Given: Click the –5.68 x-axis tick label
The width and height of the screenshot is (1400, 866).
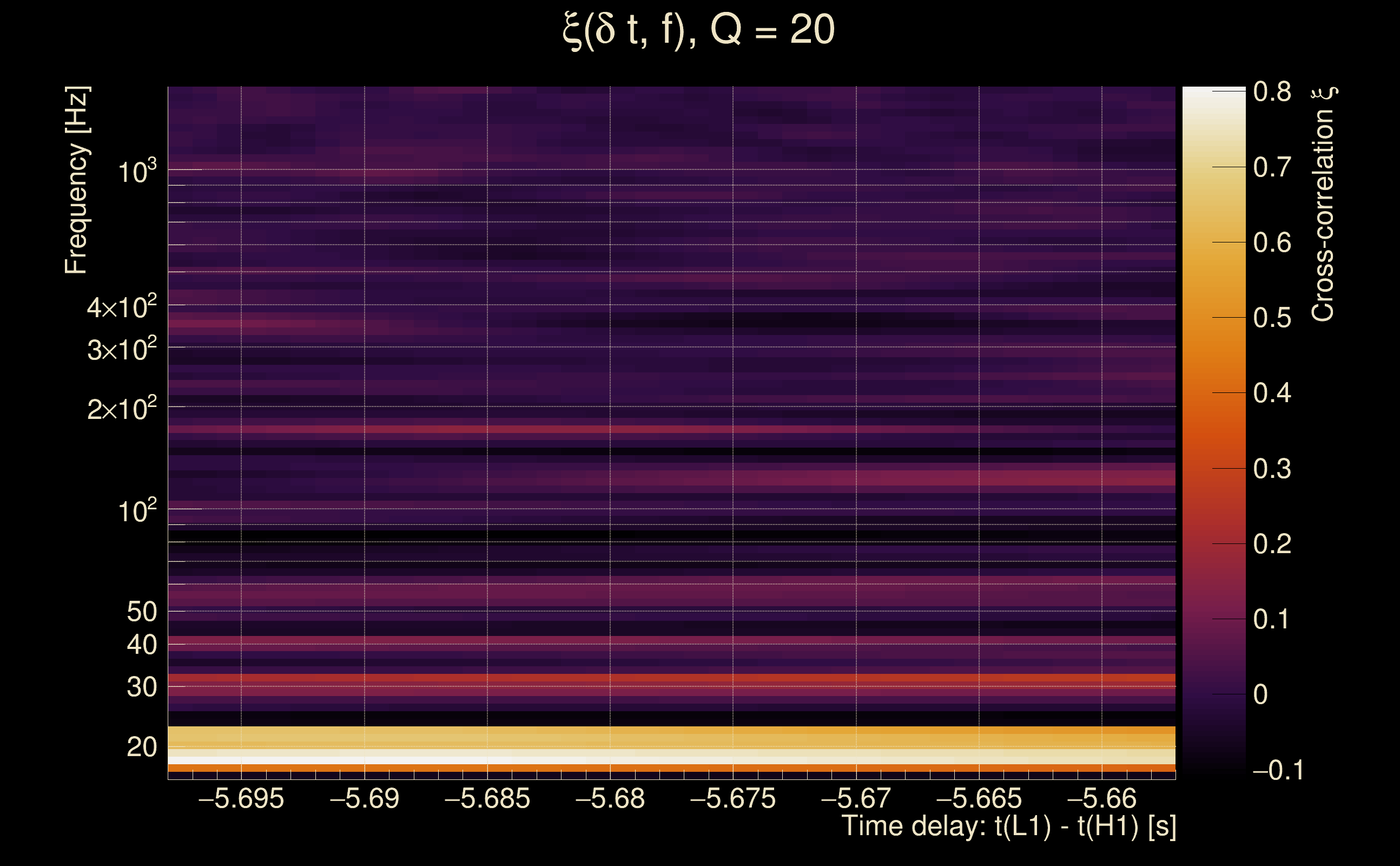Looking at the screenshot, I should click(610, 799).
